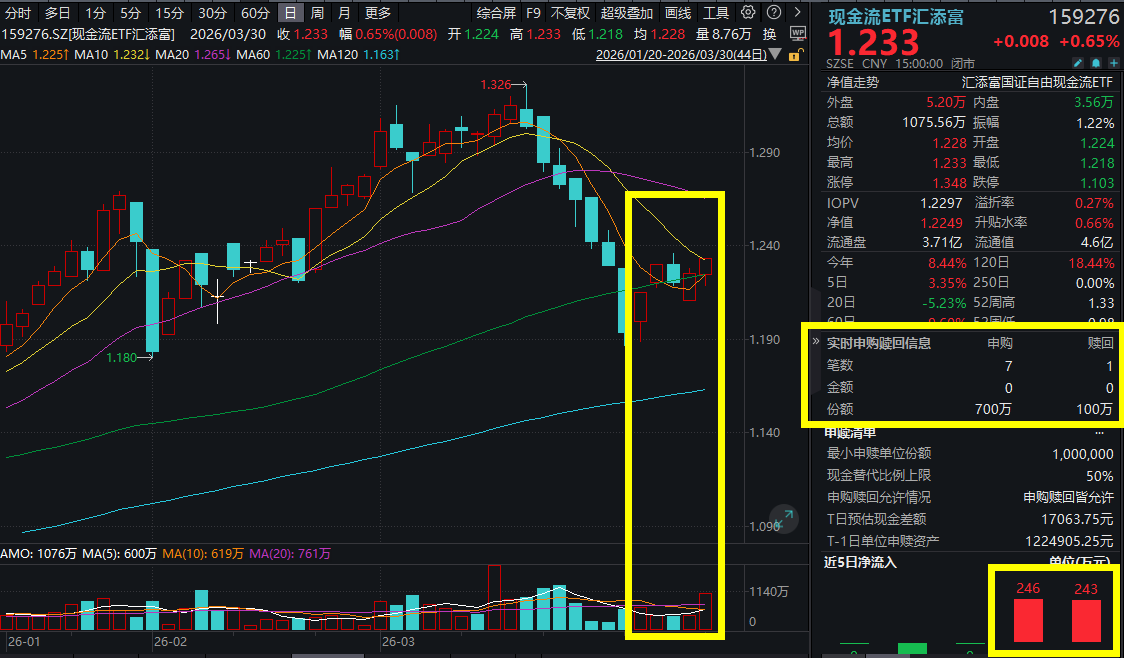Add to watchlist with the plus icon
The image size is (1124, 658).
(x=1112, y=62)
